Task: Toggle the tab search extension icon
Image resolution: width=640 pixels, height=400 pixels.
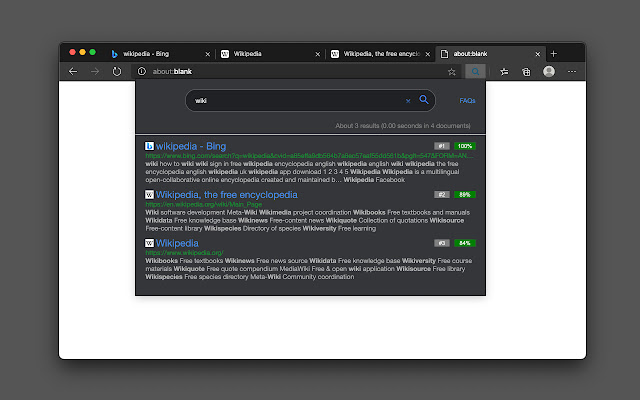Action: pos(476,71)
